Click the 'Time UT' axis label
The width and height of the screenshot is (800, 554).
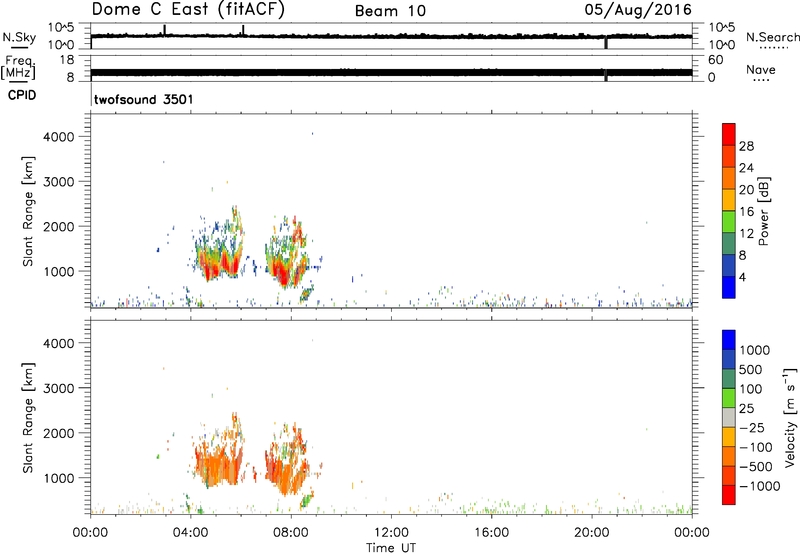point(391,547)
